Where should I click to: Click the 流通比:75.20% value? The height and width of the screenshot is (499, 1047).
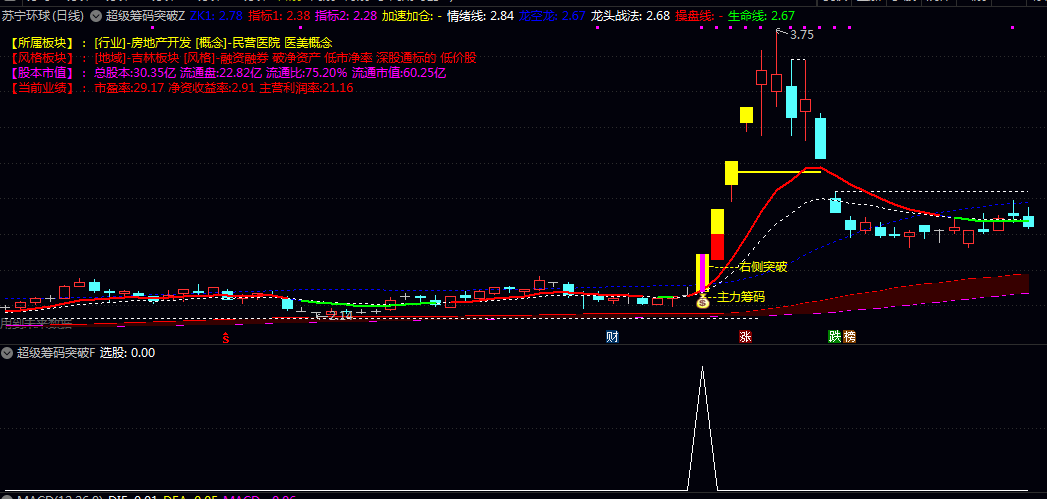coord(306,73)
